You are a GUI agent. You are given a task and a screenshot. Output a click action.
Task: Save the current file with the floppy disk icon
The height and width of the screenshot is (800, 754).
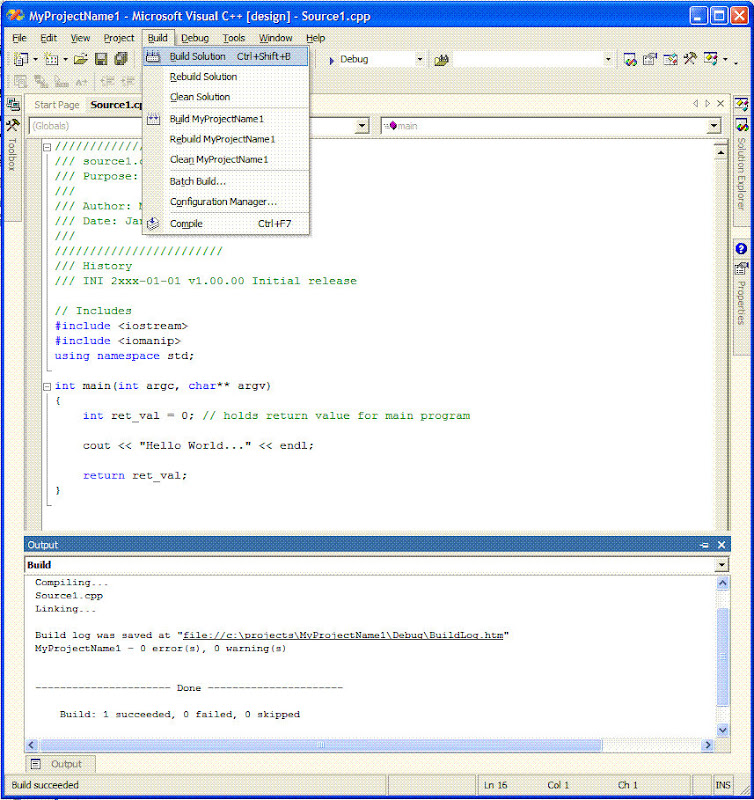[101, 59]
